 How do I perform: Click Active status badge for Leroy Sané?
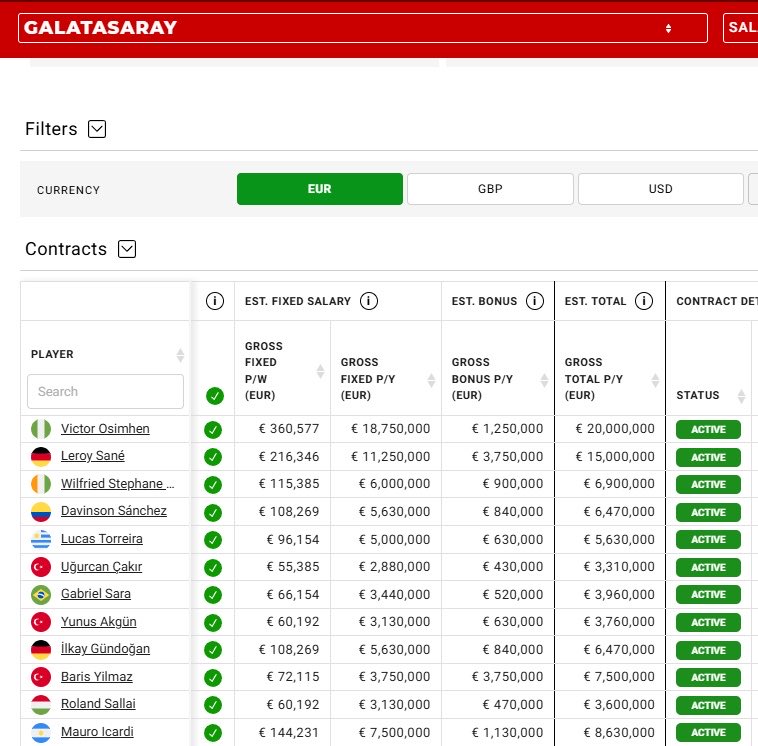coord(708,457)
